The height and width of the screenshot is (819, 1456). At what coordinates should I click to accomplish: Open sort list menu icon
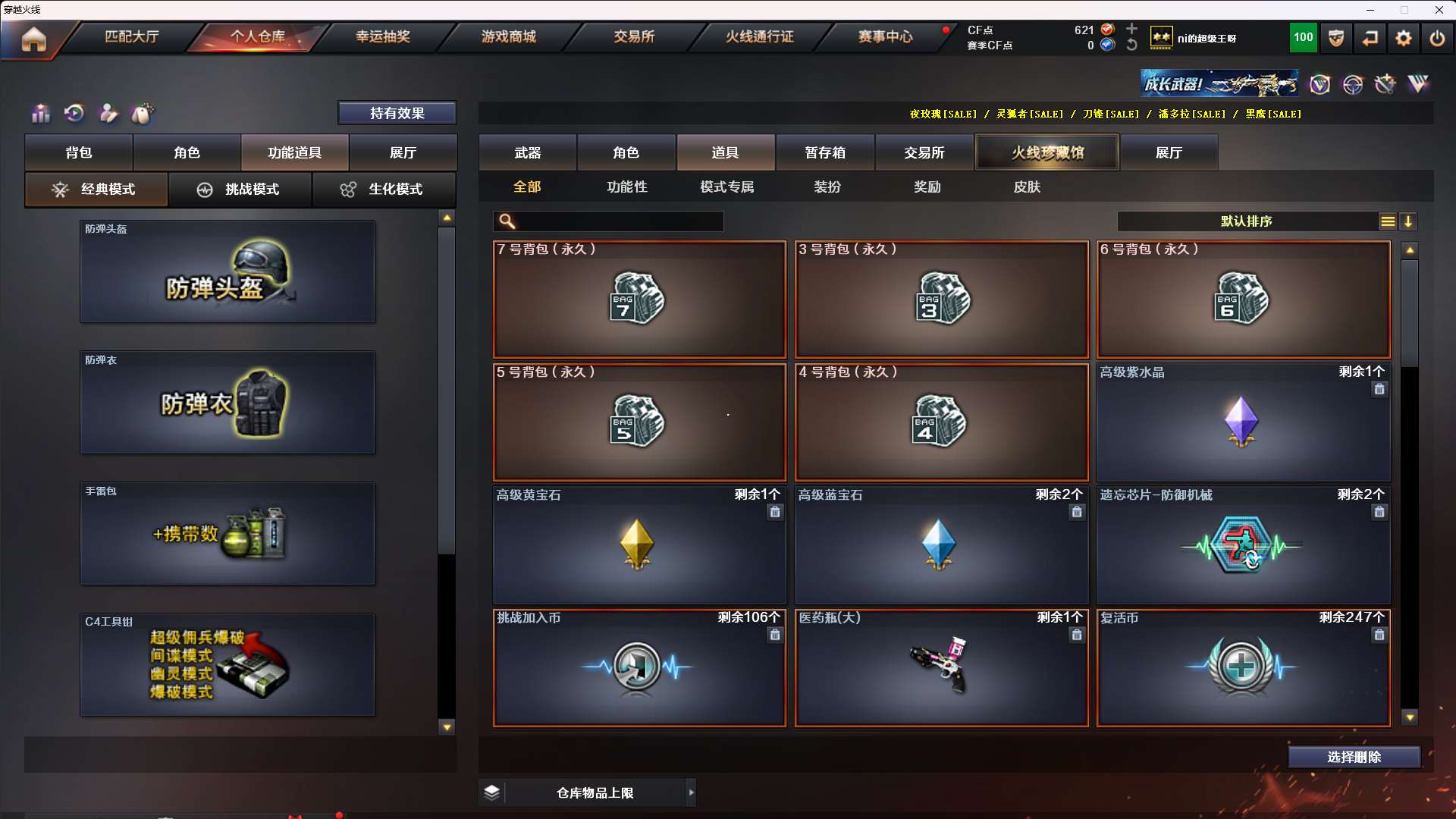pos(1388,221)
